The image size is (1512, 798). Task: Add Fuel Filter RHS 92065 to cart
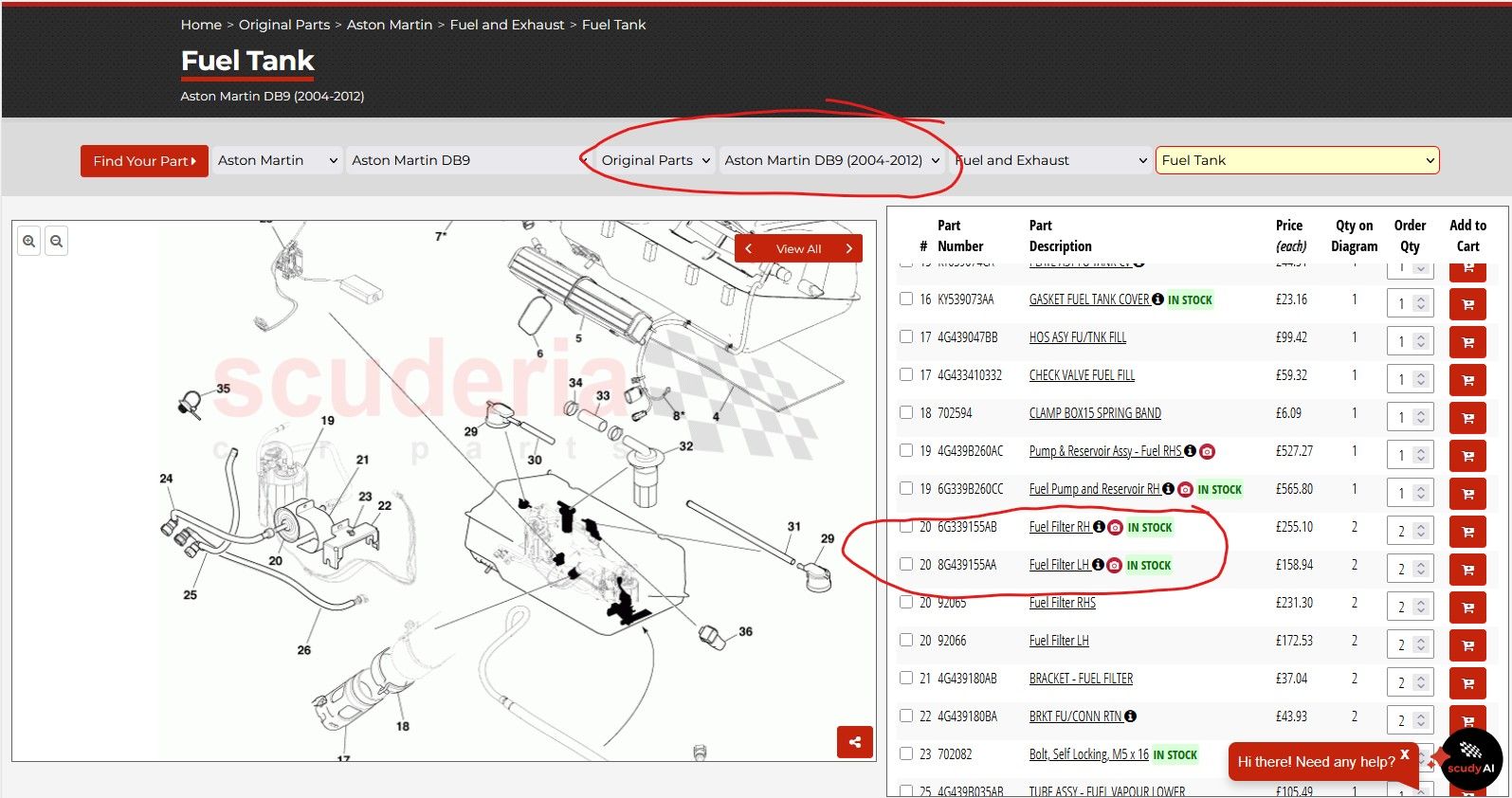click(1467, 608)
